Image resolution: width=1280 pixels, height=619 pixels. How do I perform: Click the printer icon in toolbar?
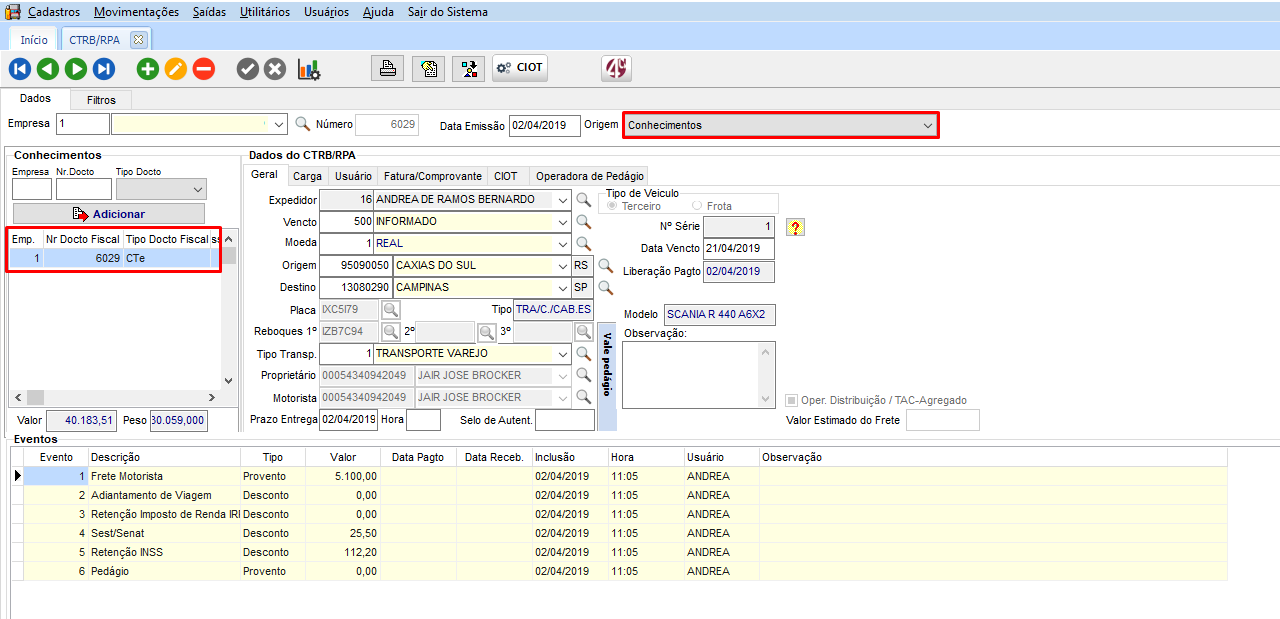[388, 68]
